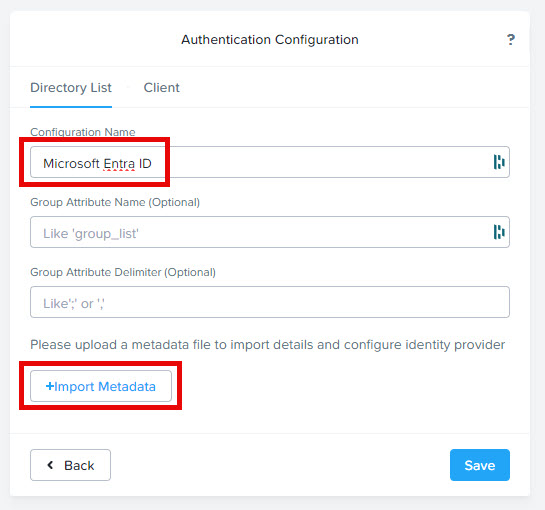Click the plus sign on Import Metadata
This screenshot has height=510, width=545.
pyautogui.click(x=50, y=386)
